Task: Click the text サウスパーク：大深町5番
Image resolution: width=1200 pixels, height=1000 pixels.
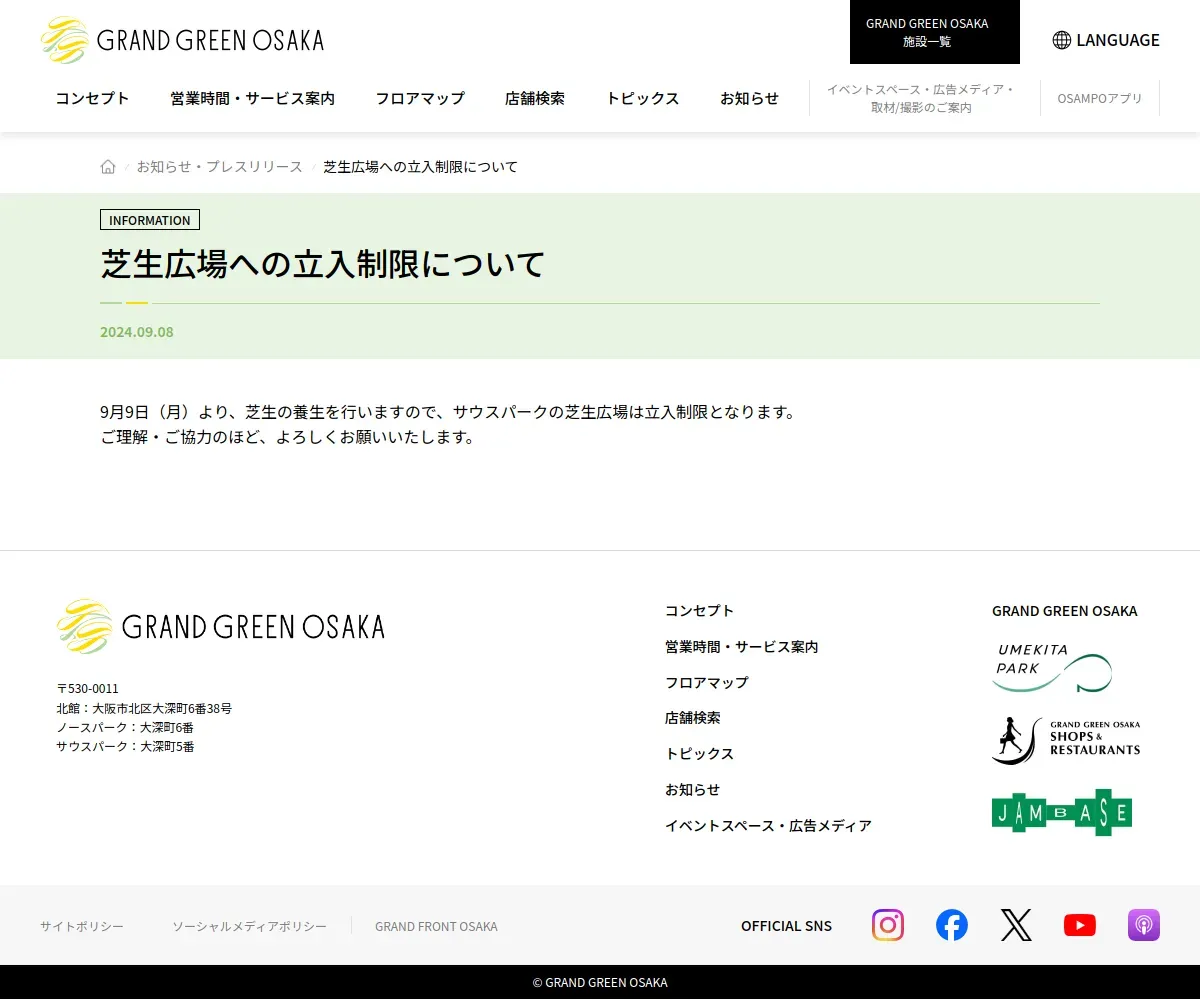Action: (x=125, y=746)
